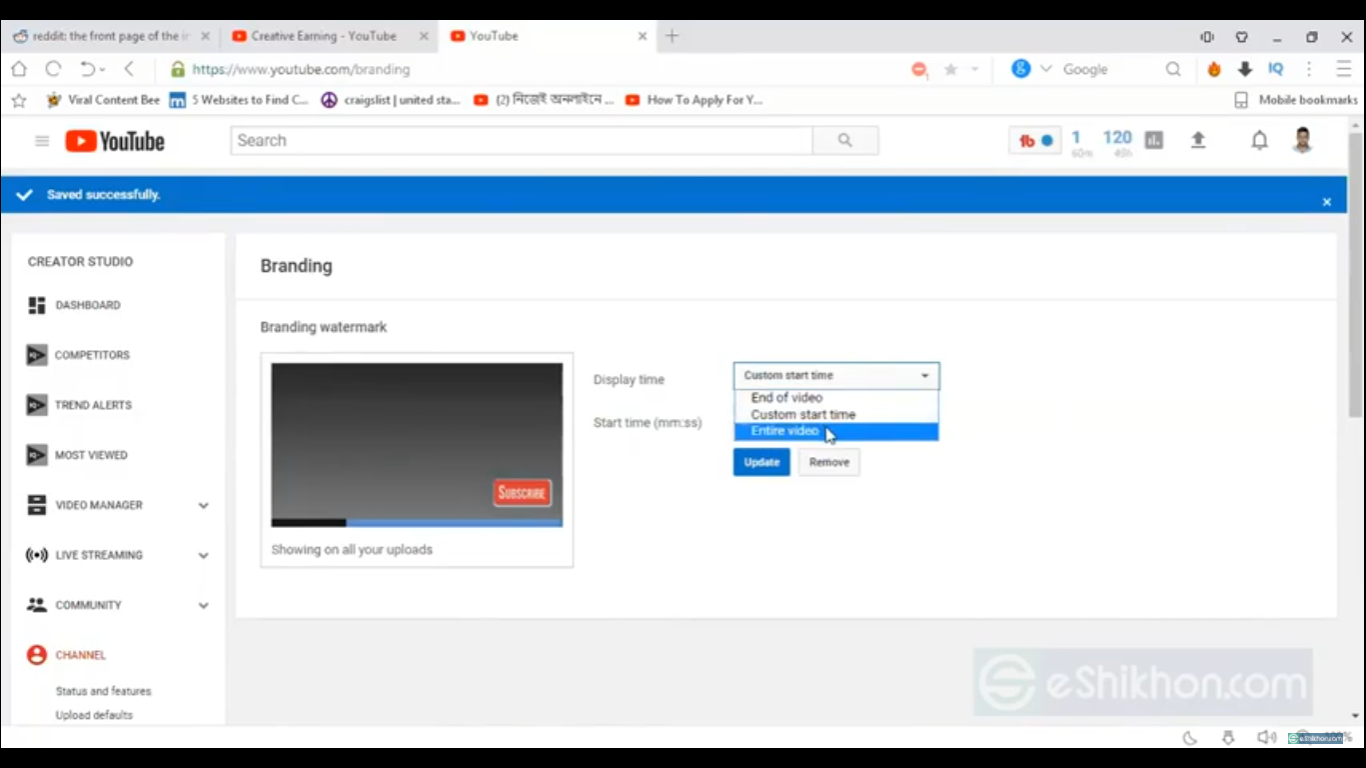Open the analytics stats icon in the header
This screenshot has height=768, width=1366.
1152,140
